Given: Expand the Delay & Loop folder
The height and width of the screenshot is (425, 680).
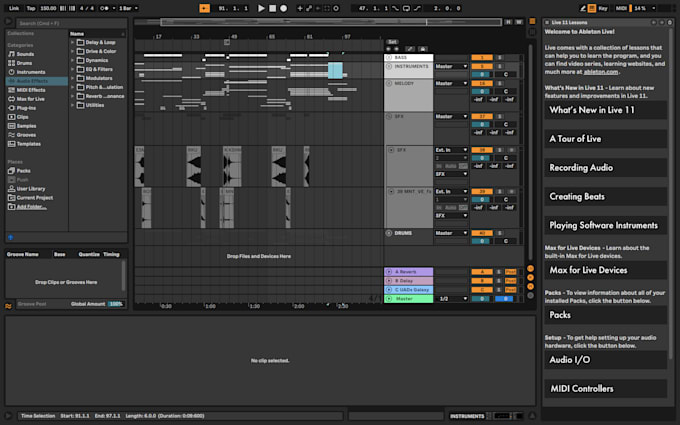Looking at the screenshot, I should click(72, 42).
